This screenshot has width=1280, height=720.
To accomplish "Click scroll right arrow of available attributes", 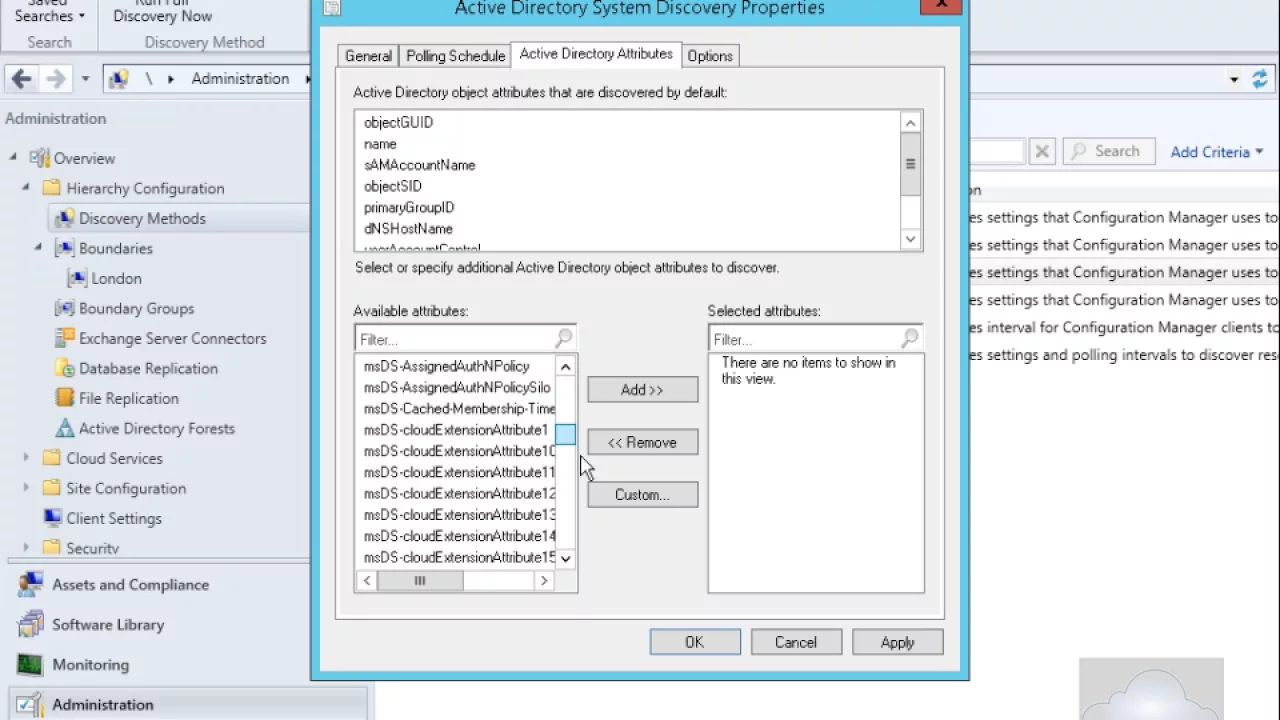I will click(544, 581).
